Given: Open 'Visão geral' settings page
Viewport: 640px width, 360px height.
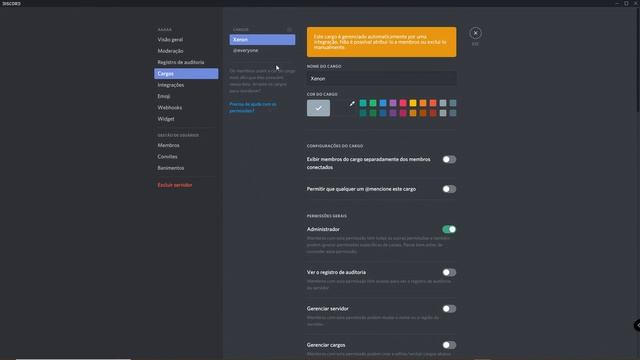Looking at the screenshot, I should pos(186,40).
